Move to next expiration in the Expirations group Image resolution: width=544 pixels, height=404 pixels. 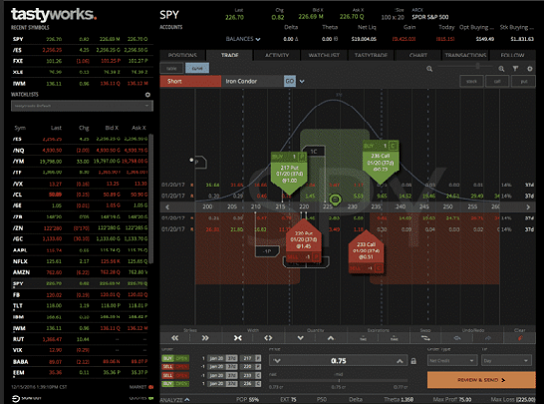(x=394, y=338)
